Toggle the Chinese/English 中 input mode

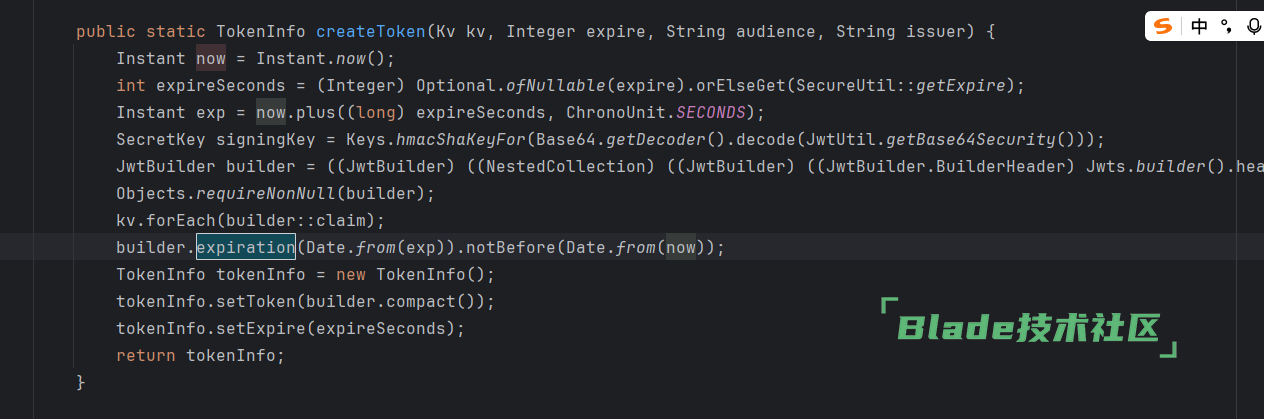(x=1199, y=27)
